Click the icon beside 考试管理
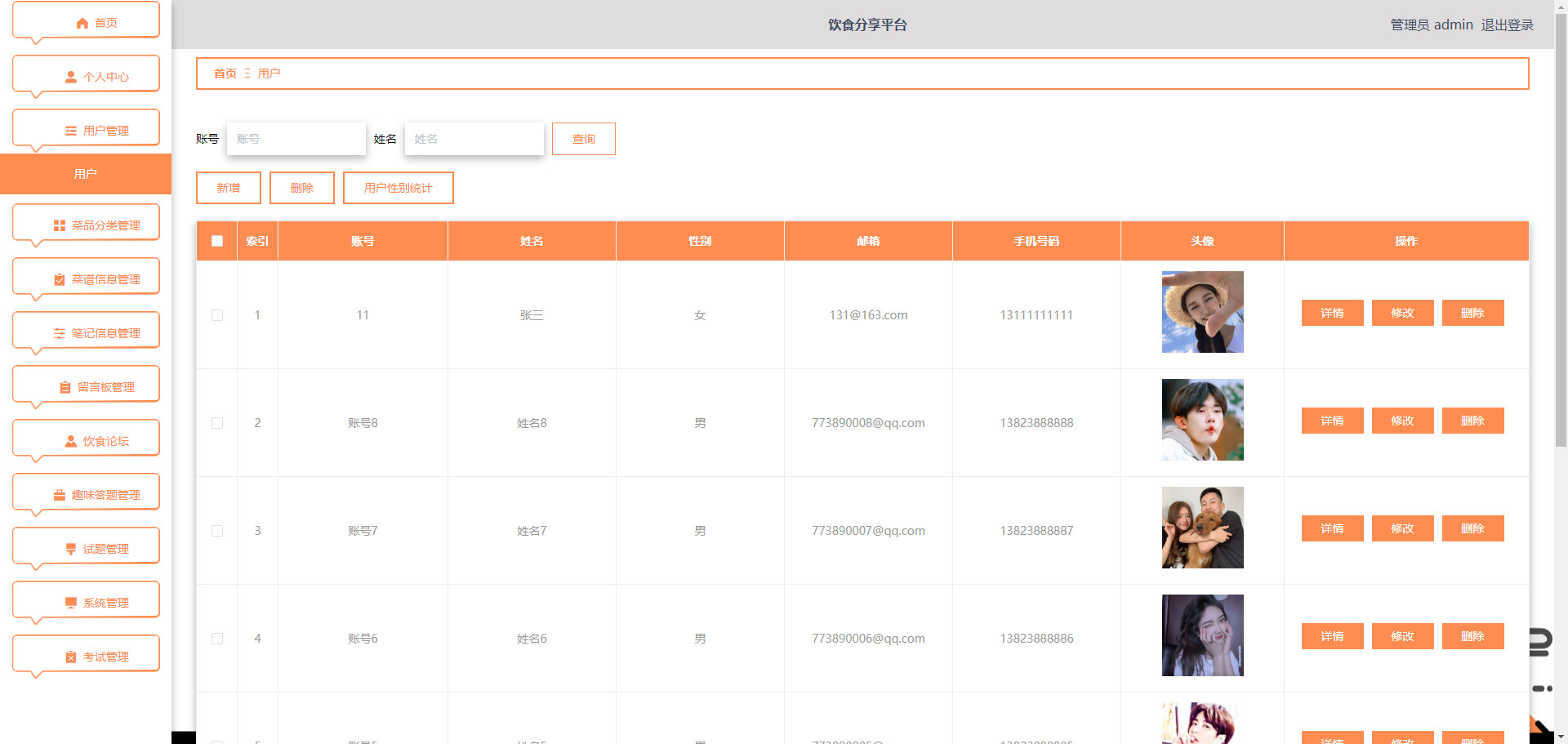 click(71, 657)
